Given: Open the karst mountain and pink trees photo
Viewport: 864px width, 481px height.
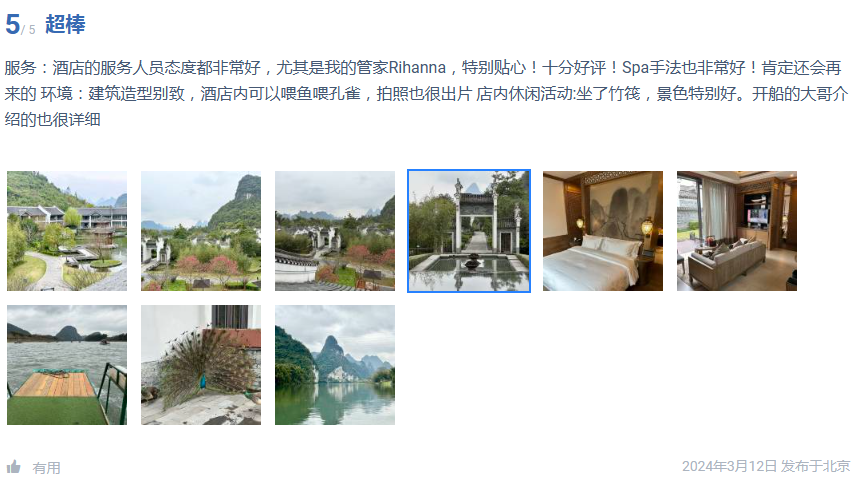Looking at the screenshot, I should coord(201,231).
